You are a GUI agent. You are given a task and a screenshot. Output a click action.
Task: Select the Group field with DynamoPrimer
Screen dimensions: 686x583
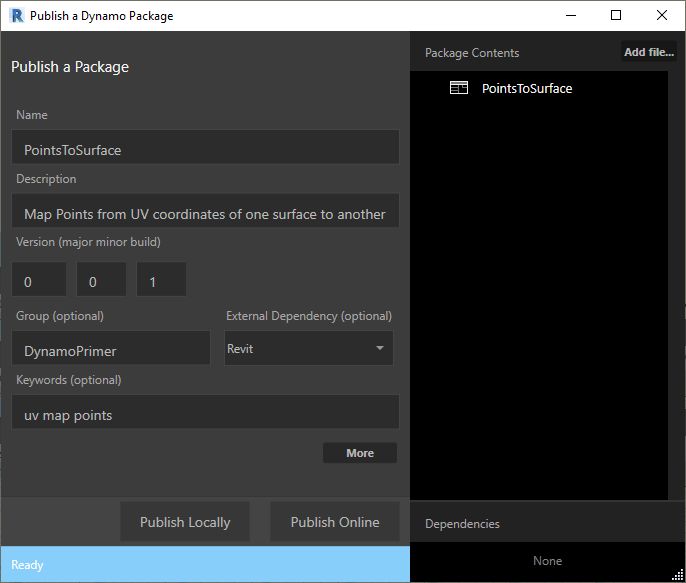tap(111, 349)
